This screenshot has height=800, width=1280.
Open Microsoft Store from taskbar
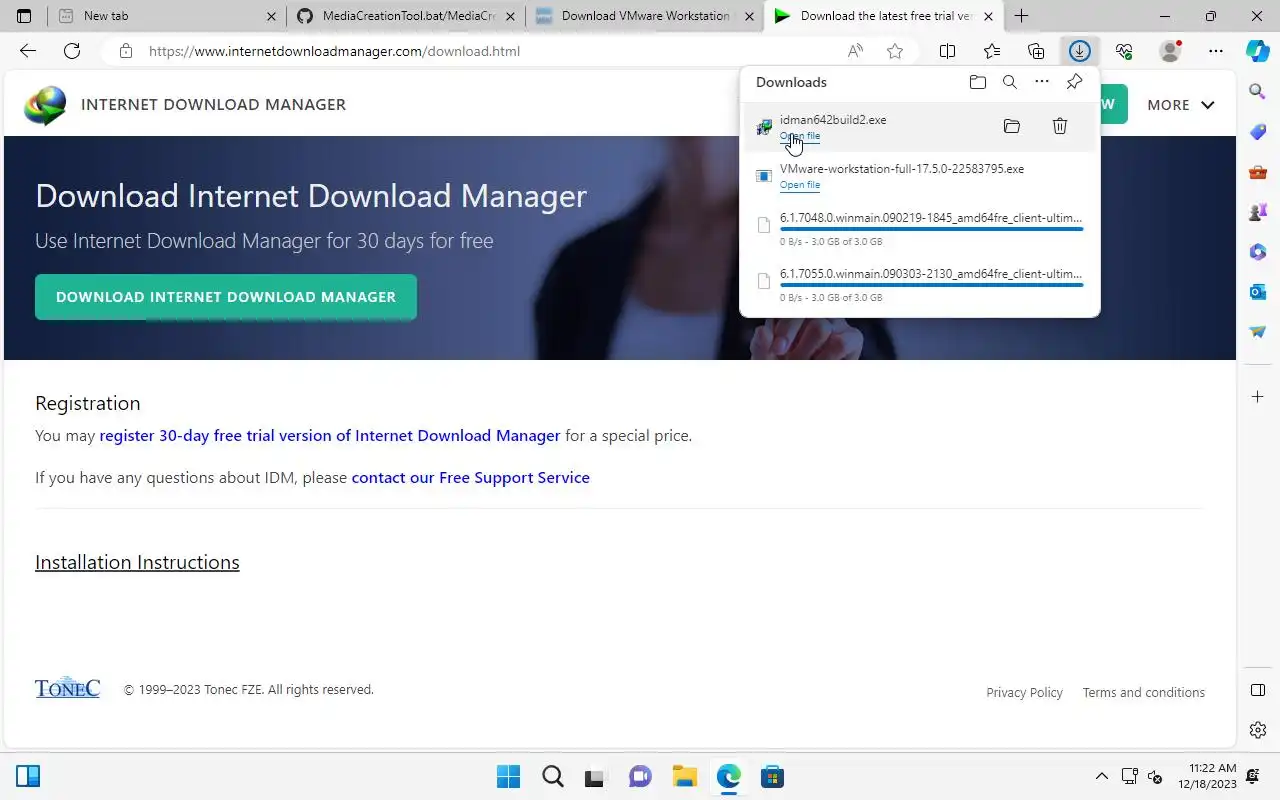[772, 776]
